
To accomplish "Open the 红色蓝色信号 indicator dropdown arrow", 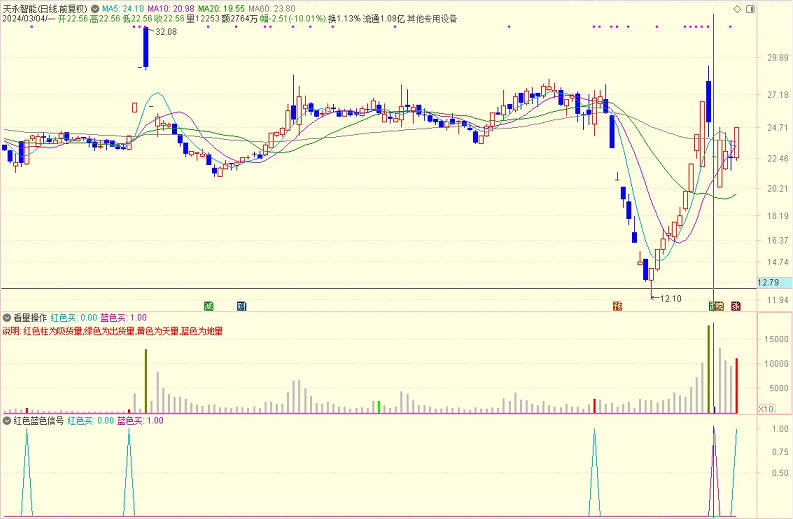I will (x=7, y=420).
